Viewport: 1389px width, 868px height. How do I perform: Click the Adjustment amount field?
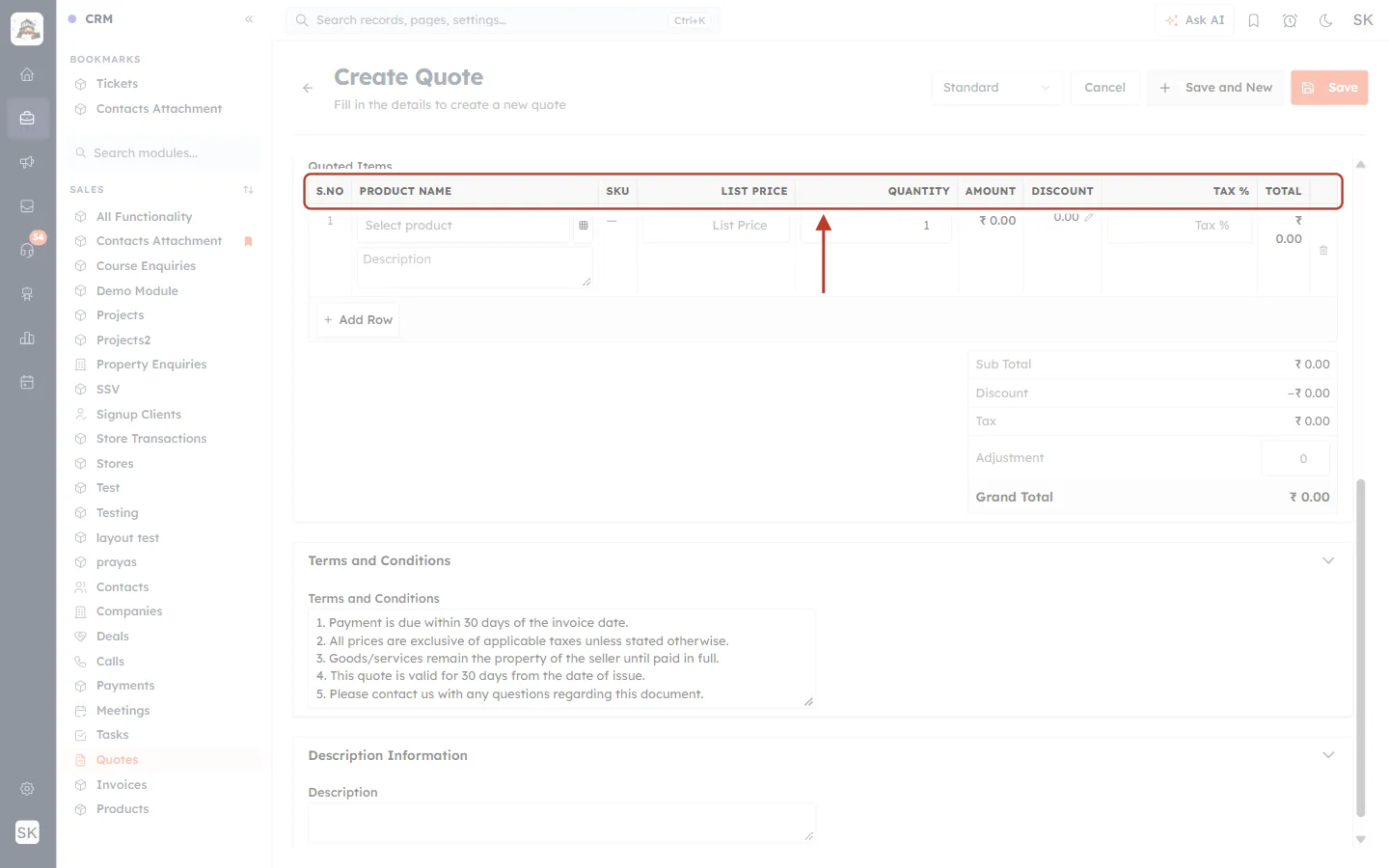coord(1295,459)
